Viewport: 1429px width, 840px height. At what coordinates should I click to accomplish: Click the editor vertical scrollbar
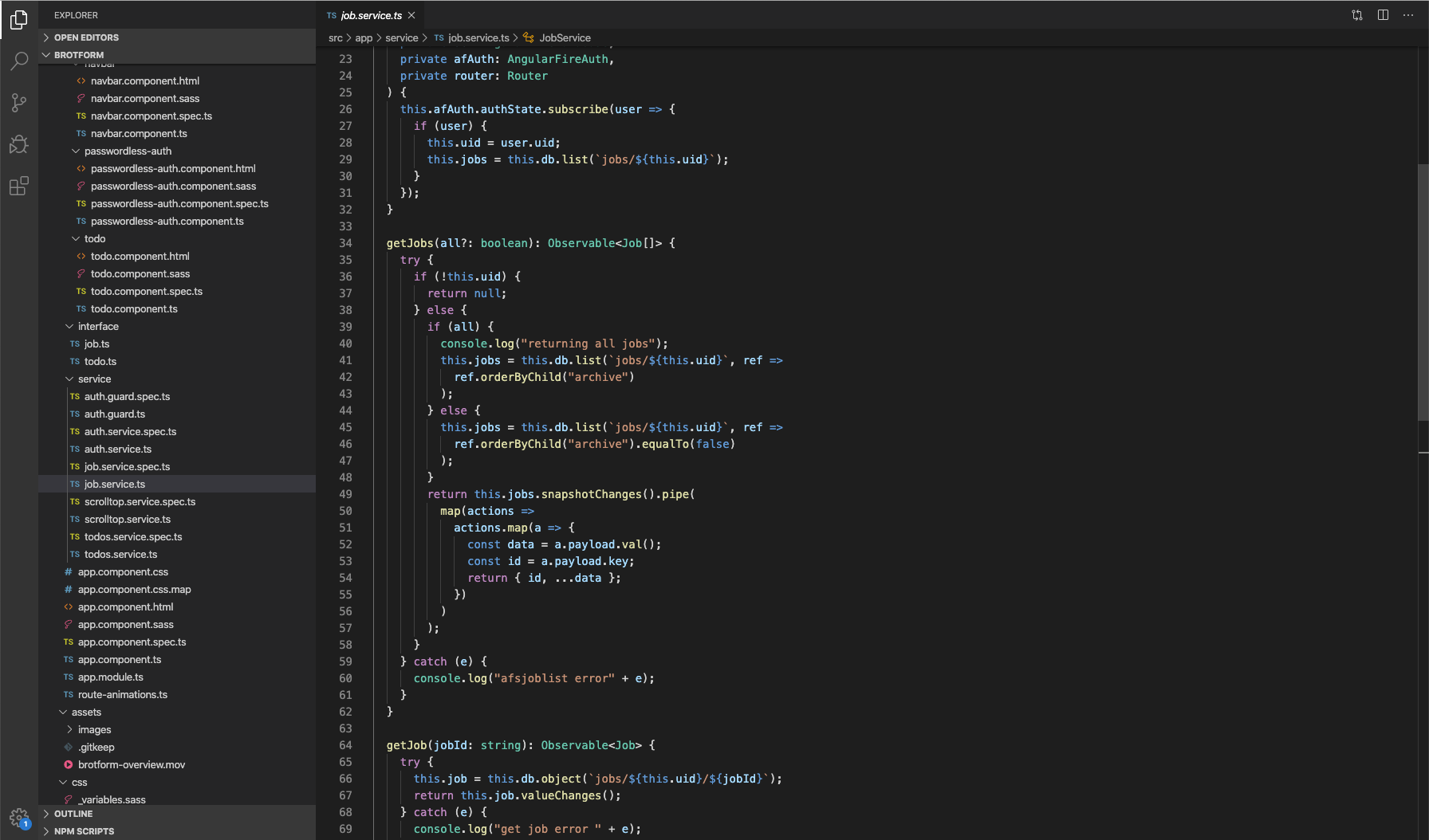[x=1423, y=291]
